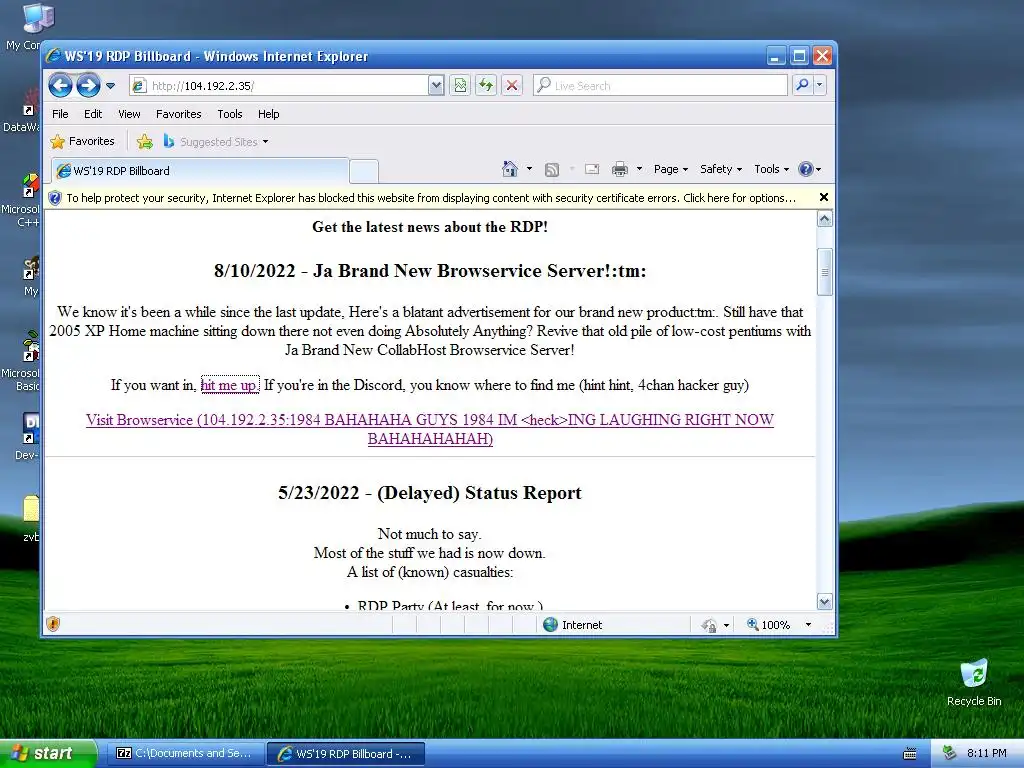Click the page scrollbar down arrow
This screenshot has width=1024, height=768.
(825, 602)
